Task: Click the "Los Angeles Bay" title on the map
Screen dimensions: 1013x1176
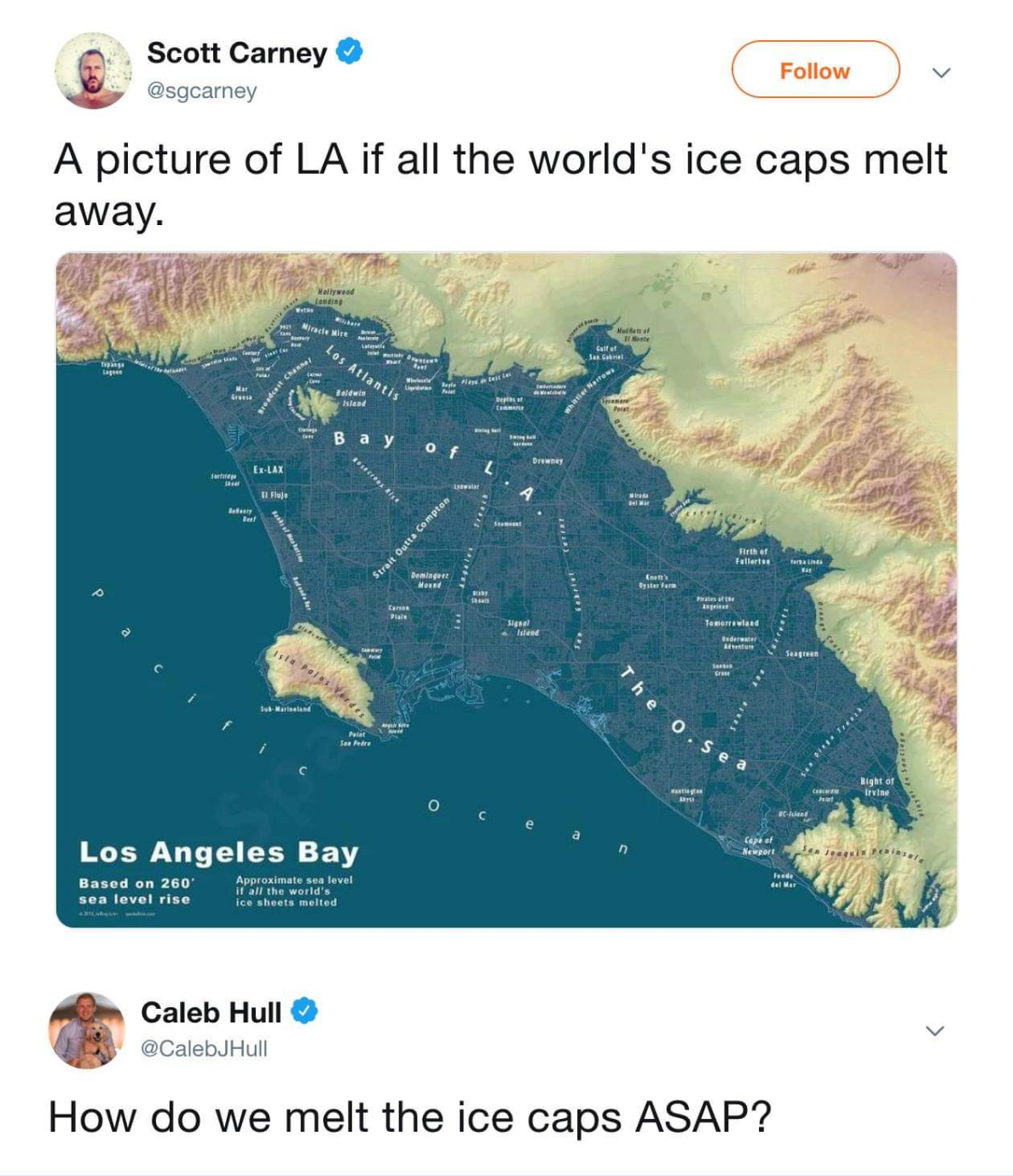Action: 218,852
